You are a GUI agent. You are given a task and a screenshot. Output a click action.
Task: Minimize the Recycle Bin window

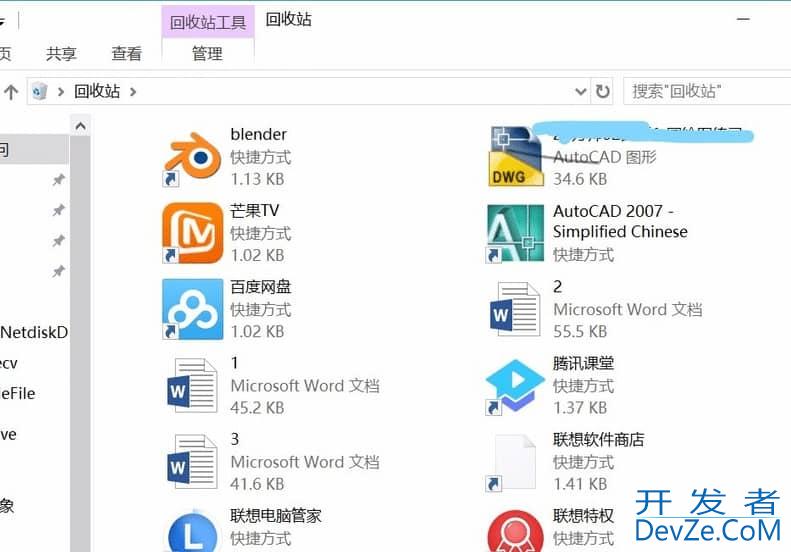(743, 19)
